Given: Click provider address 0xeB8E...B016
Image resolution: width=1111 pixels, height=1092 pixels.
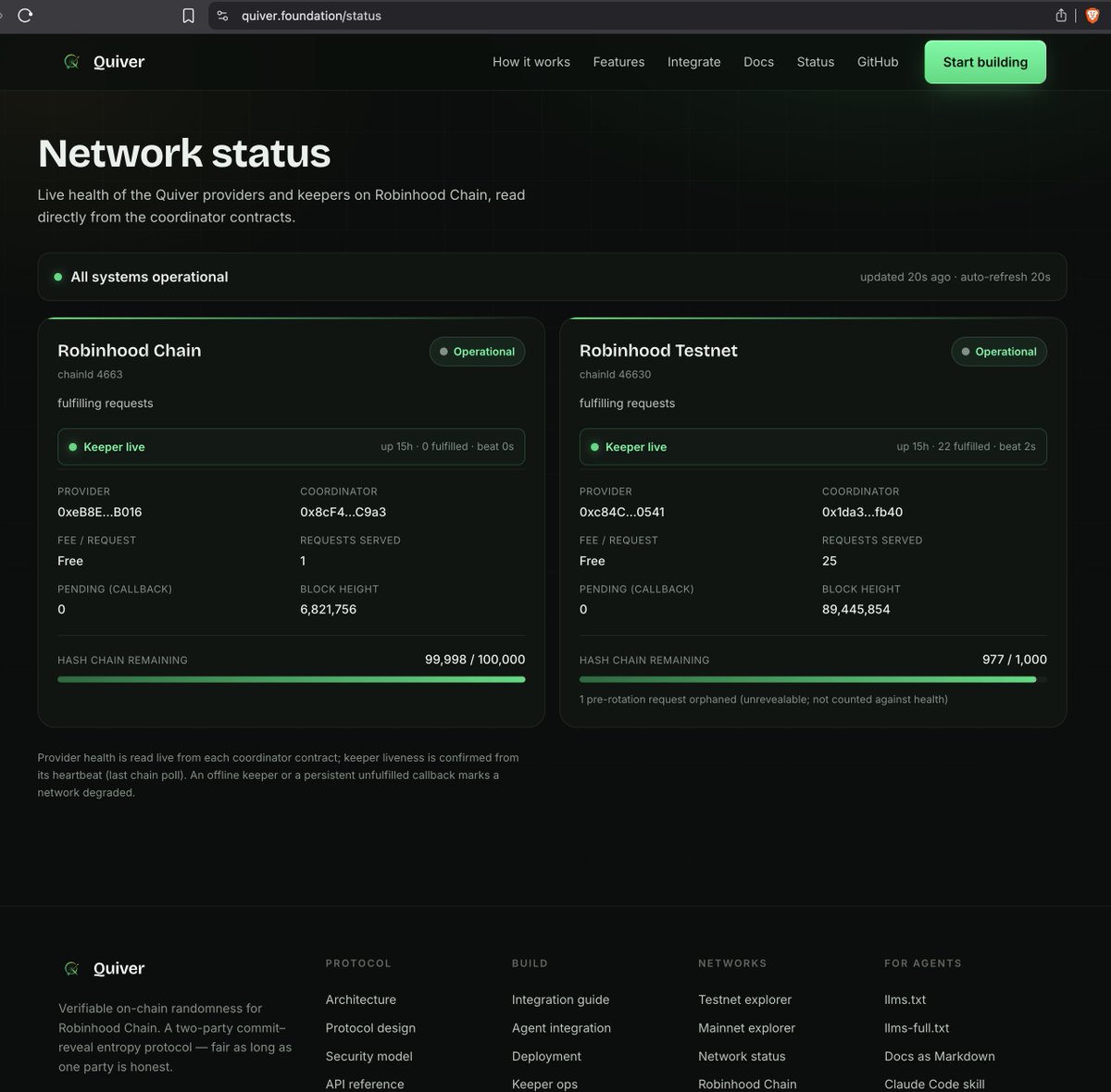Looking at the screenshot, I should point(100,512).
